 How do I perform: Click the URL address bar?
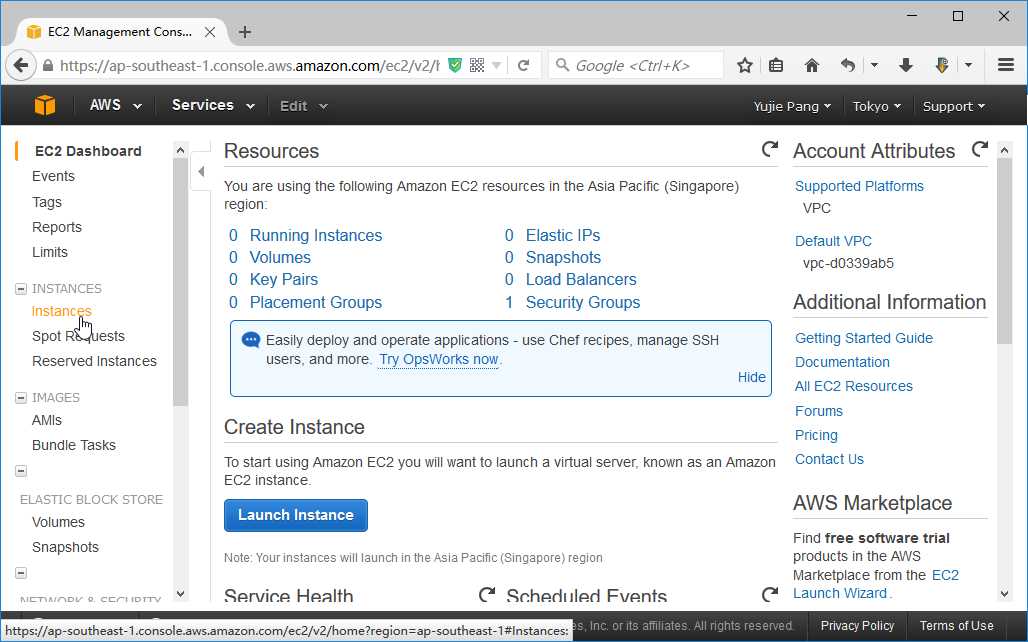coord(249,66)
